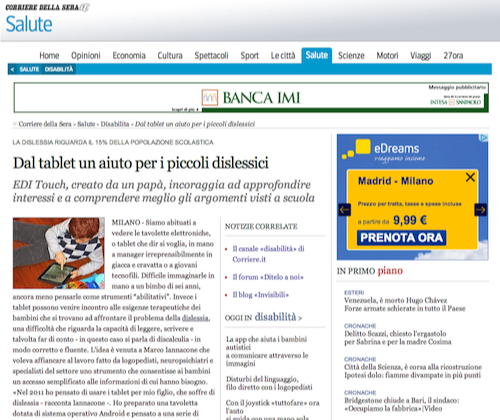
Task: Click the CRONACHE label above Delitto Scazzi
Action: tap(360, 326)
